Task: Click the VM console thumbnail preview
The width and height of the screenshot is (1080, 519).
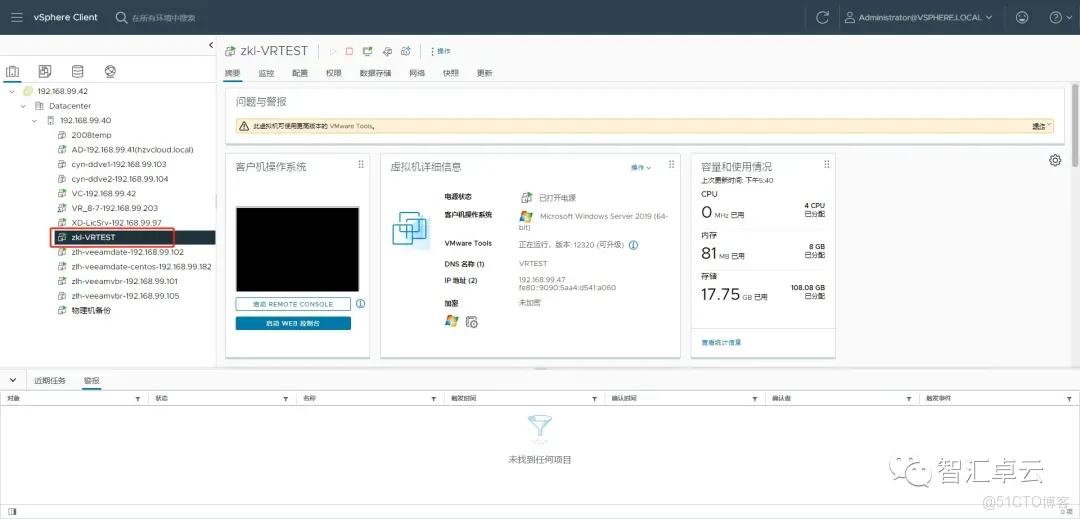Action: coord(297,249)
